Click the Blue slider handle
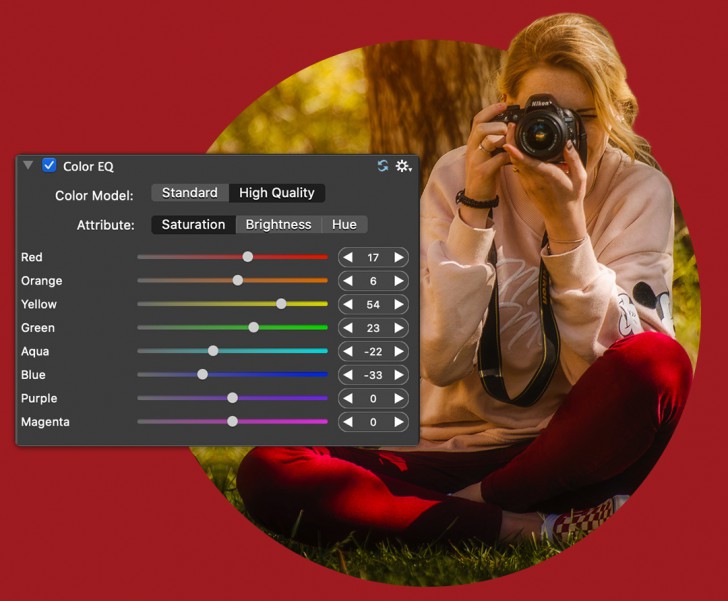This screenshot has width=728, height=601. [x=202, y=374]
